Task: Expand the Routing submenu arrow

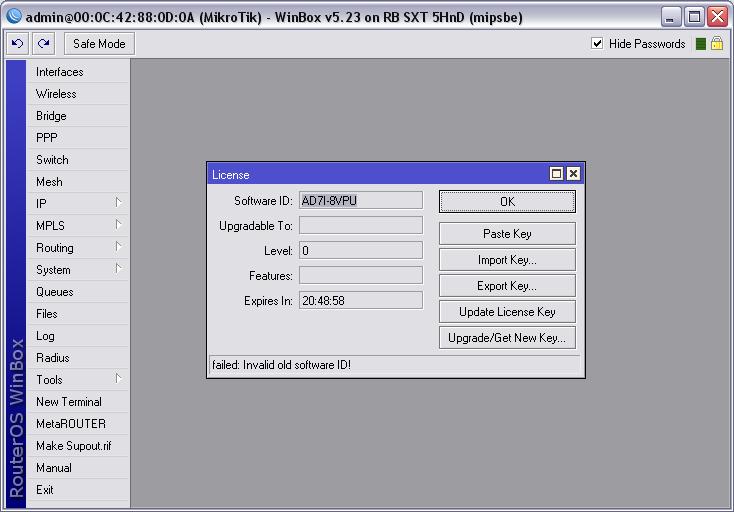Action: (x=118, y=247)
